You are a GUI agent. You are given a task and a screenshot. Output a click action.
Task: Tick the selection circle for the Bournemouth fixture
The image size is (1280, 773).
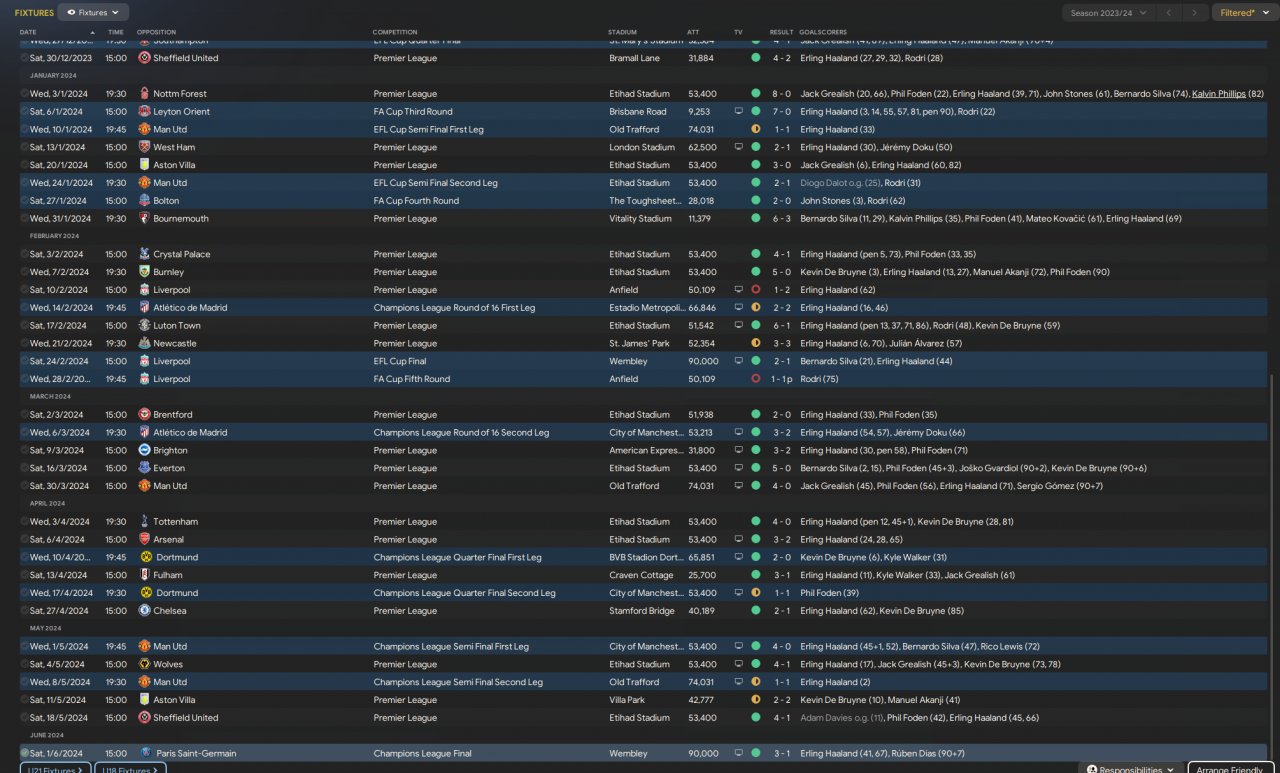pos(24,219)
